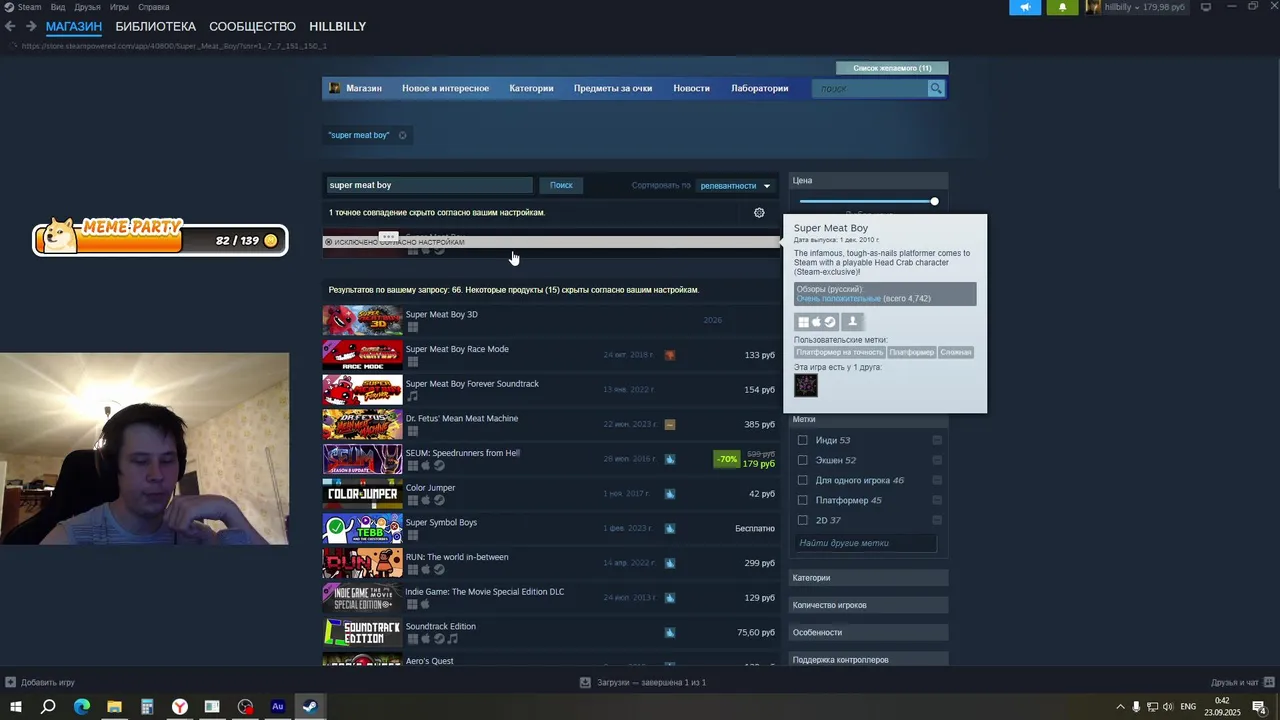Screen dimensions: 1280x720
Task: Open the Игры menu
Action: 119,7
